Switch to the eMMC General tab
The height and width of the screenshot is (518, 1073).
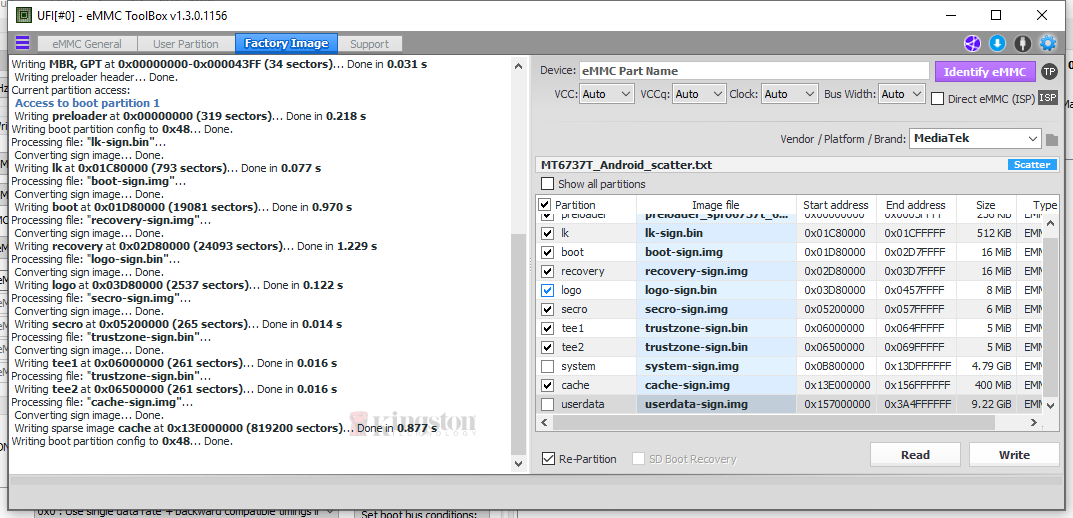tap(88, 44)
